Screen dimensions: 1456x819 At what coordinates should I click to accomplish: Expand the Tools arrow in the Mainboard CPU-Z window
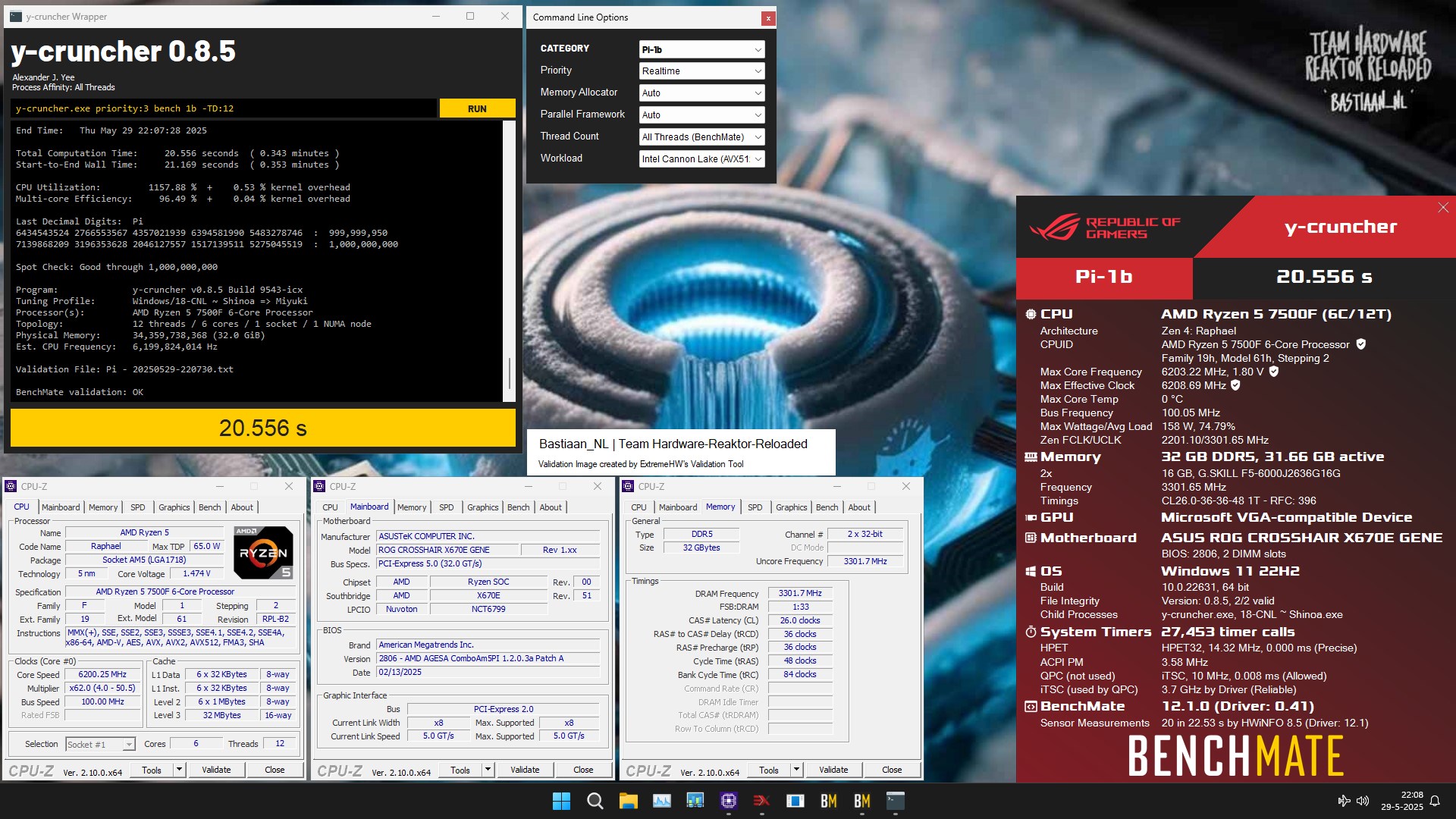click(x=488, y=770)
